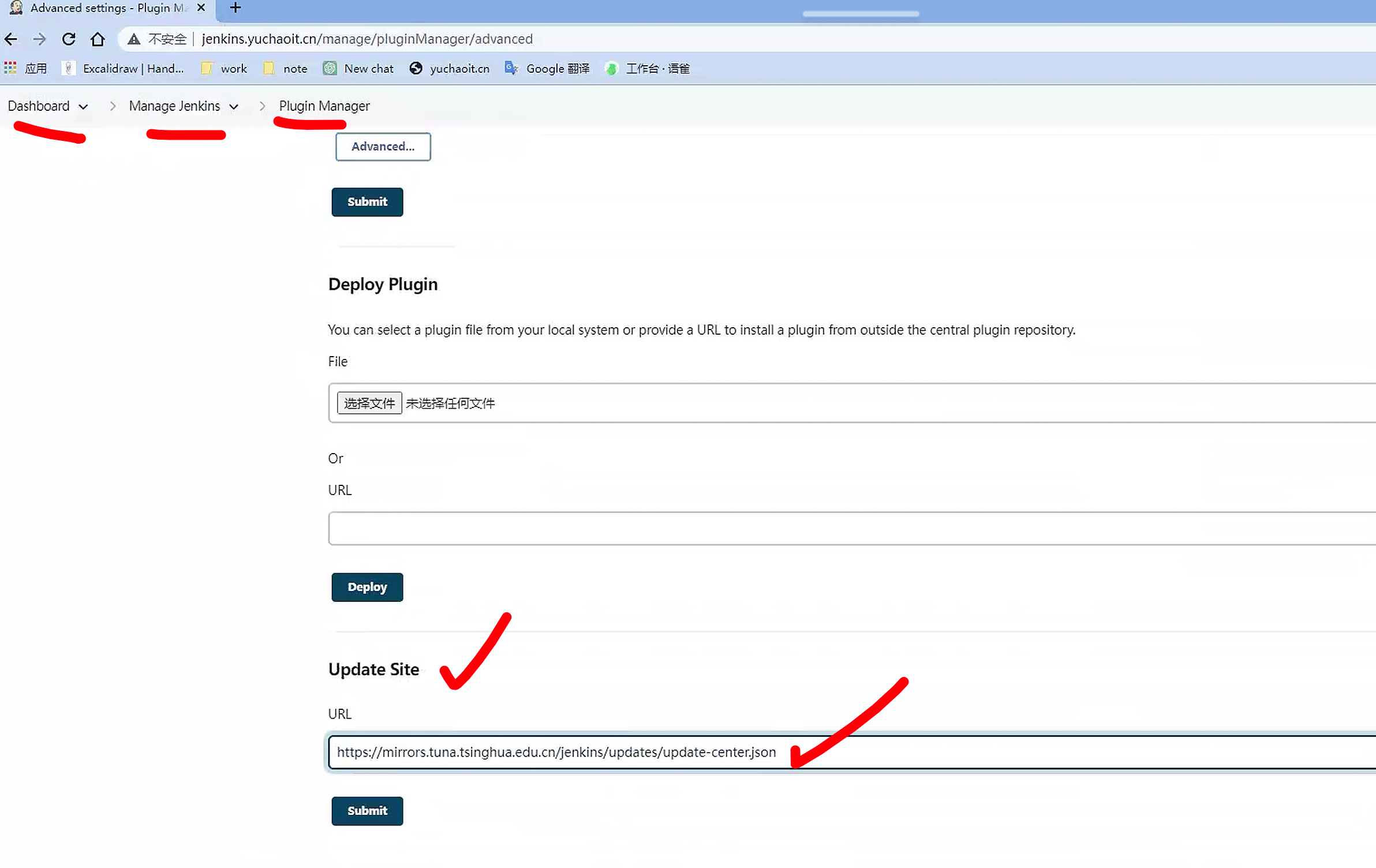This screenshot has height=868, width=1376.
Task: Open the yuchaoit.cn bookmark
Action: [450, 69]
